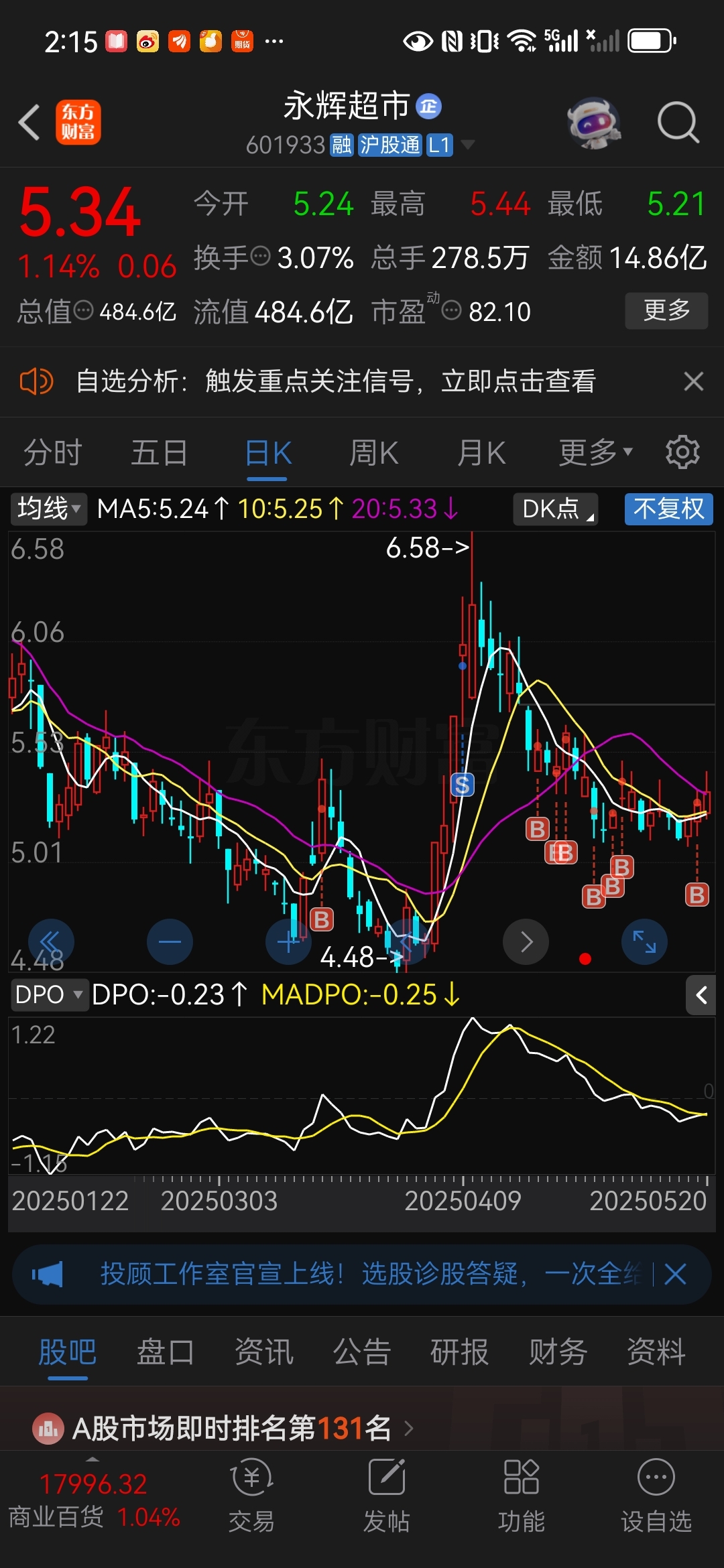
Task: Open the 均线 indicator dropdown
Action: click(48, 509)
